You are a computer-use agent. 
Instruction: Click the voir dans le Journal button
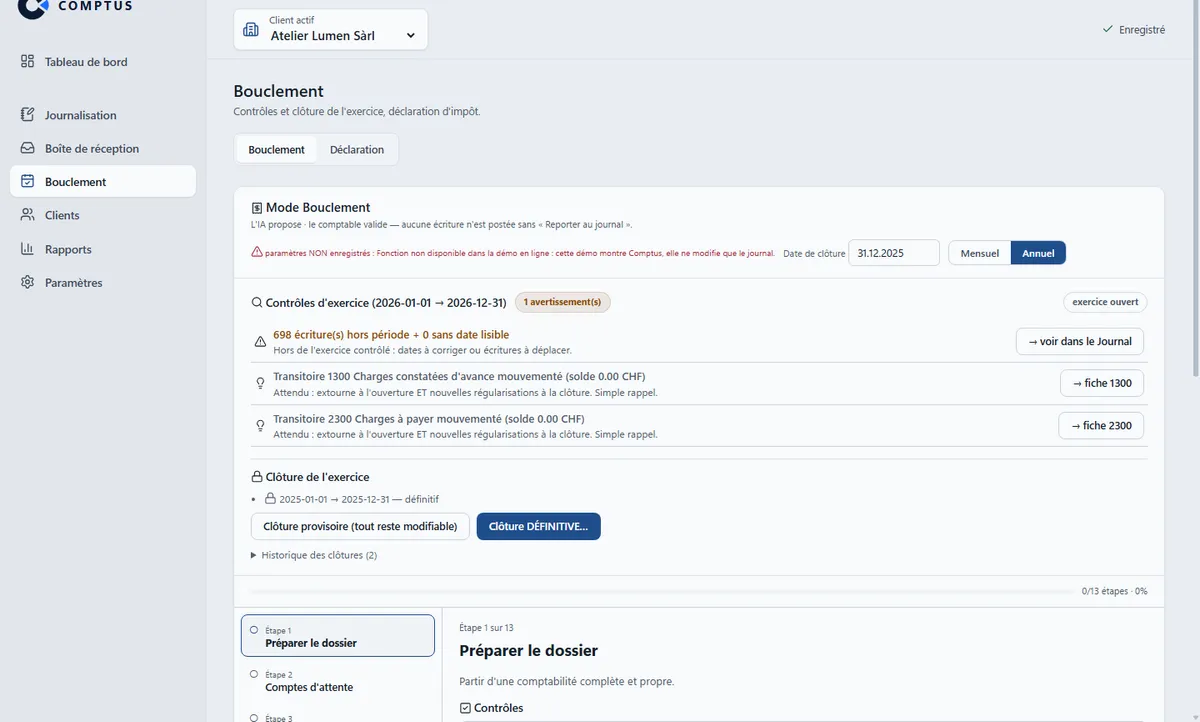click(1080, 341)
